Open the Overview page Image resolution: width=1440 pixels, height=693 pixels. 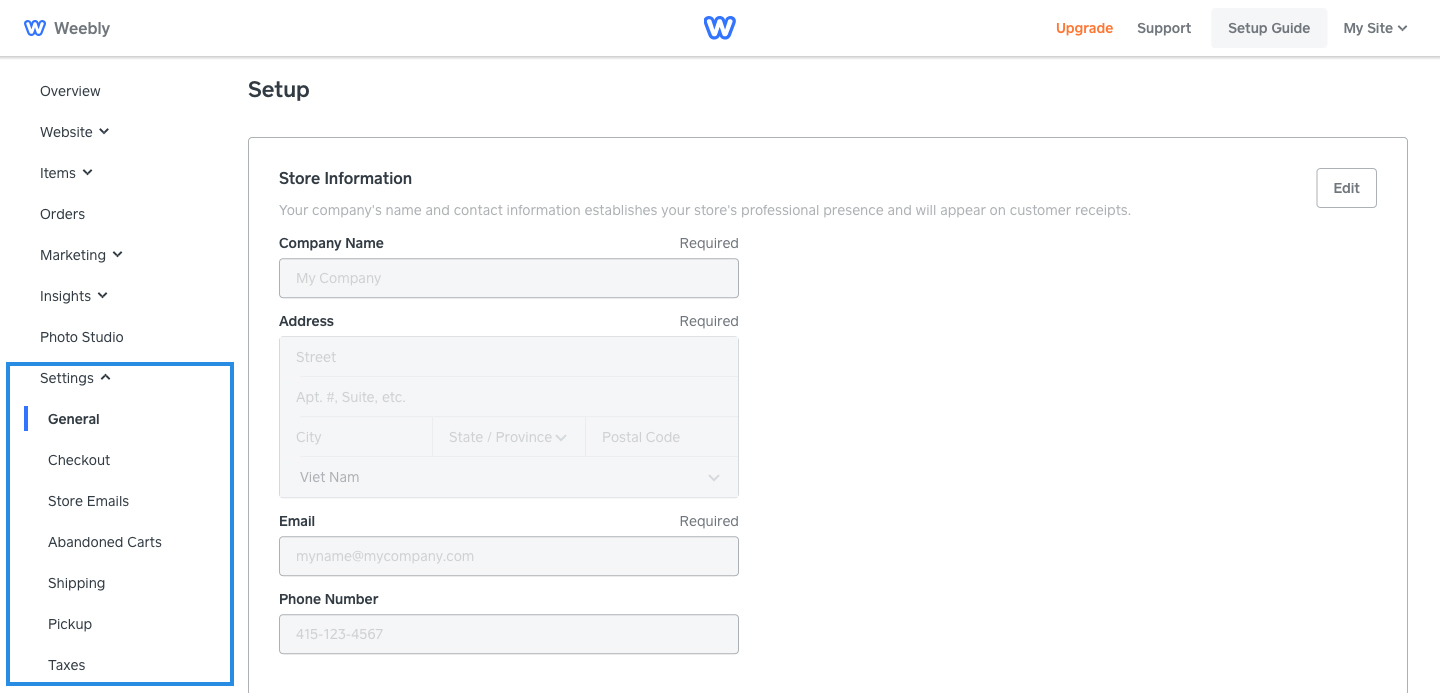point(70,91)
